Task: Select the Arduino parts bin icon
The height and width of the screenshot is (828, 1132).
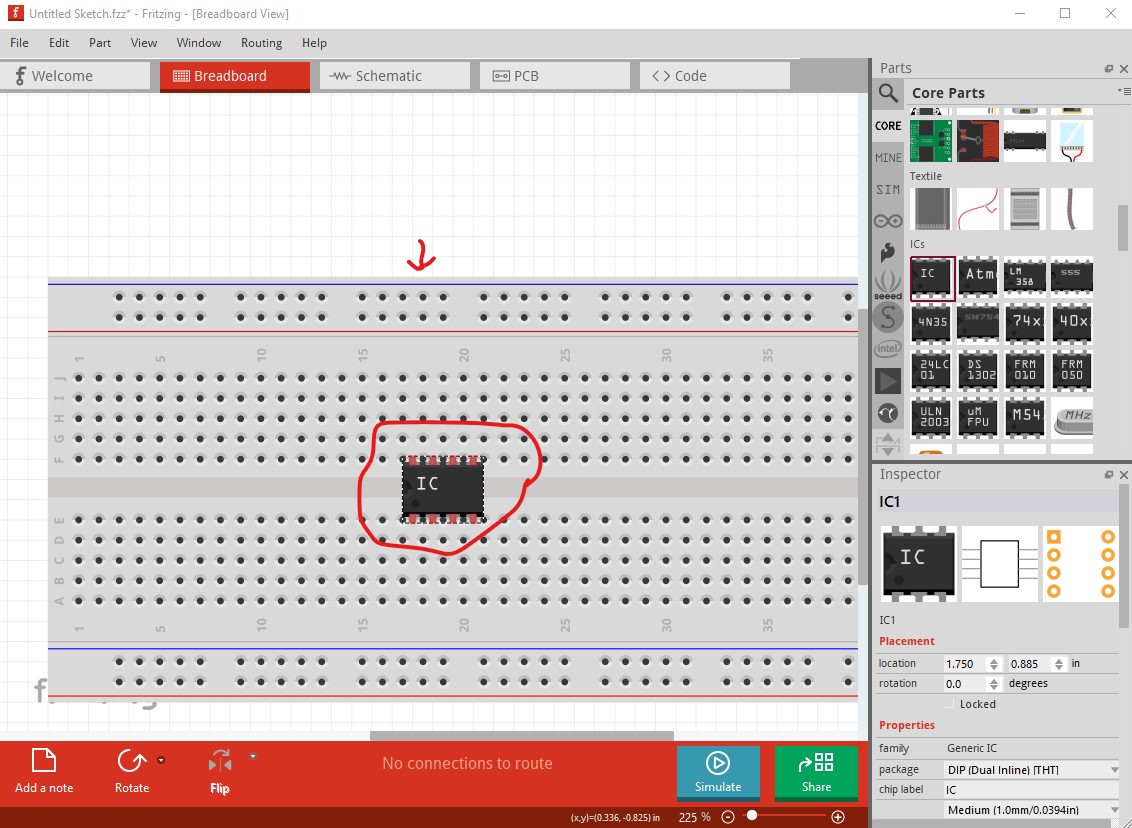Action: tap(887, 221)
